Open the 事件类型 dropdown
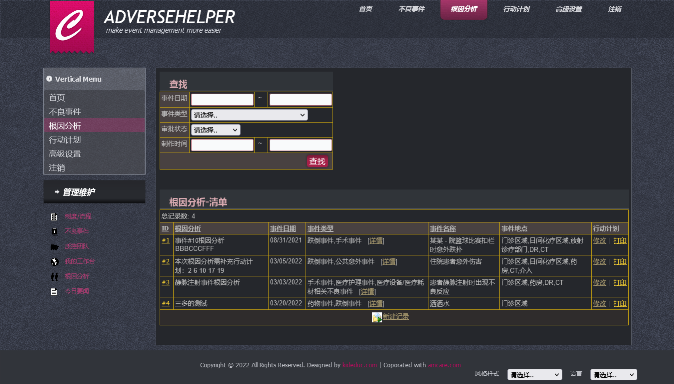Screen dimensions: 674x384 (249, 115)
